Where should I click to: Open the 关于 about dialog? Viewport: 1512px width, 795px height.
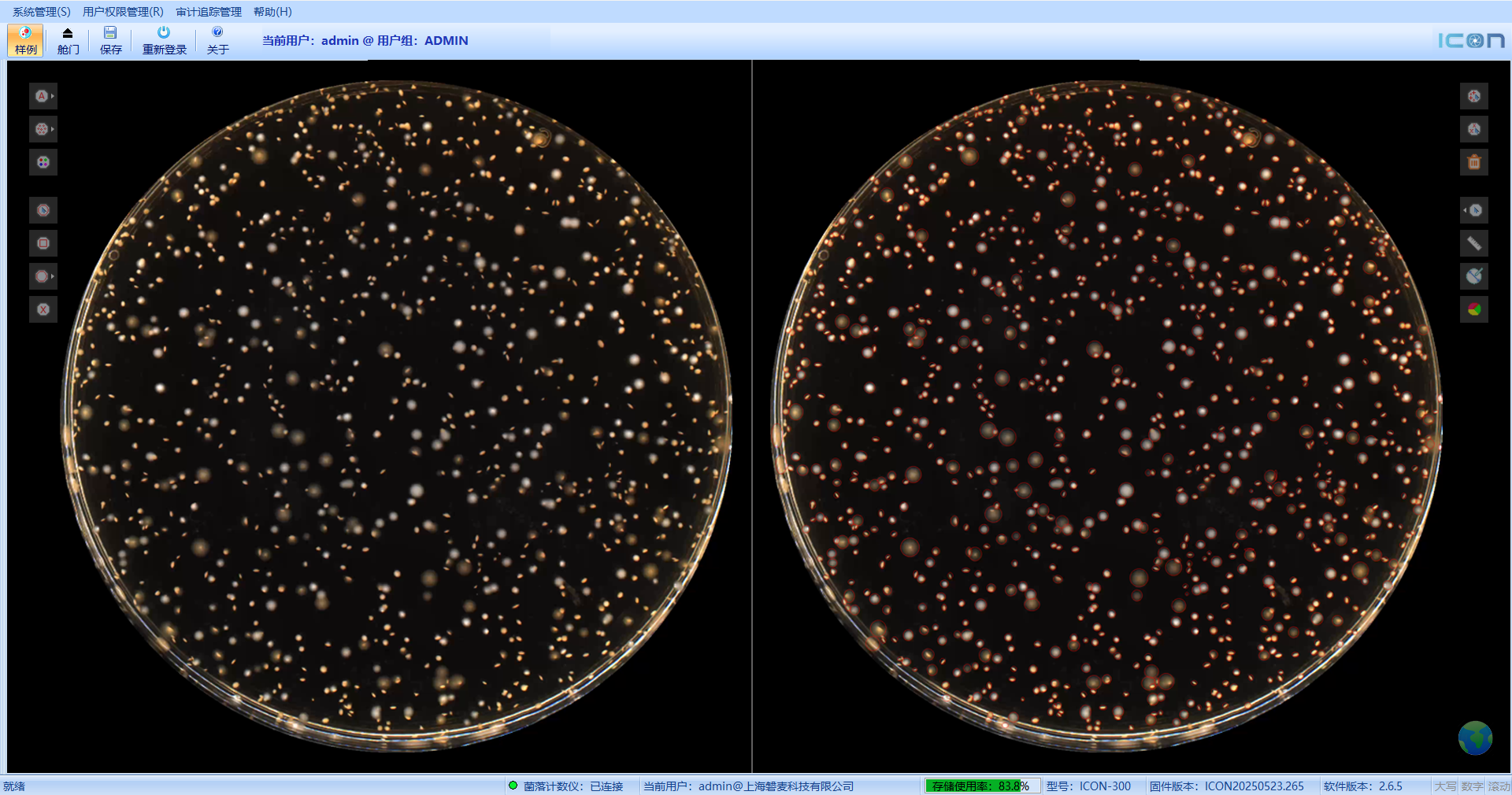point(217,40)
